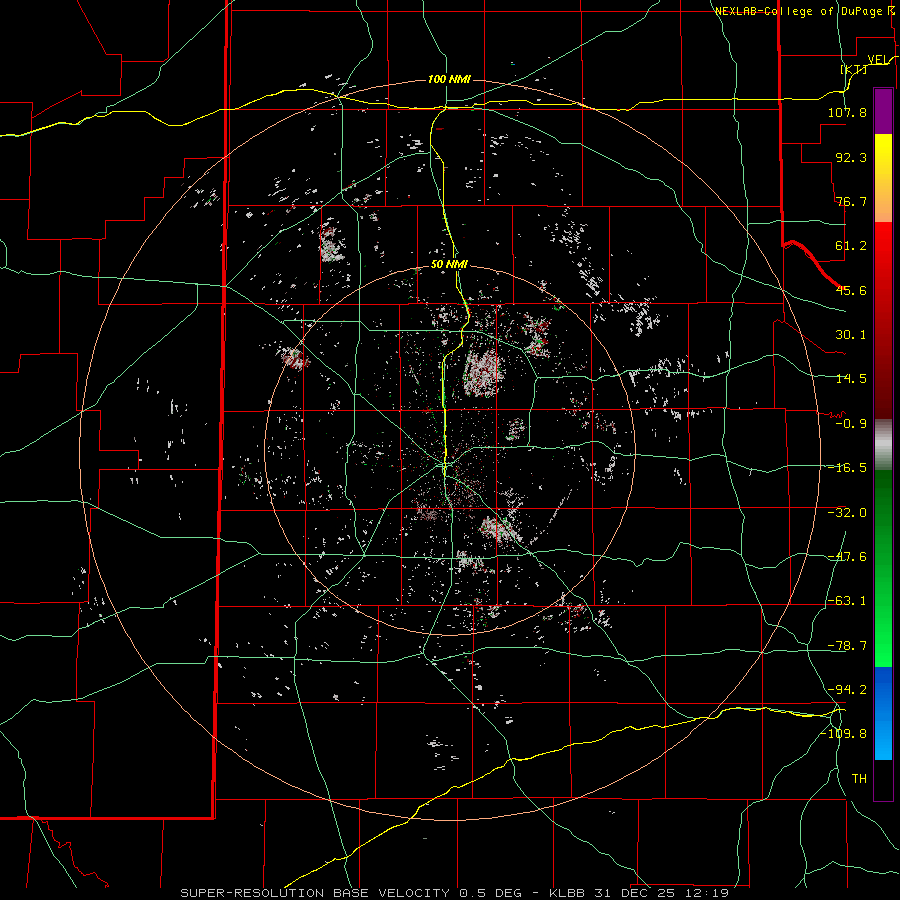Click the 14.5 velocity scale value
Viewport: 900px width, 900px height.
(851, 379)
